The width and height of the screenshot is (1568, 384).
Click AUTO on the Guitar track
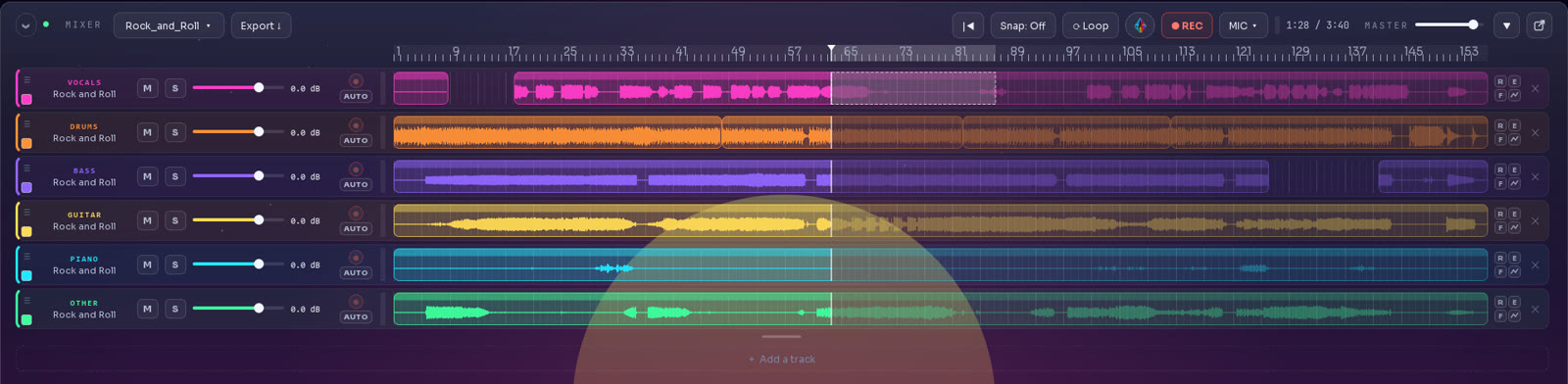[356, 228]
